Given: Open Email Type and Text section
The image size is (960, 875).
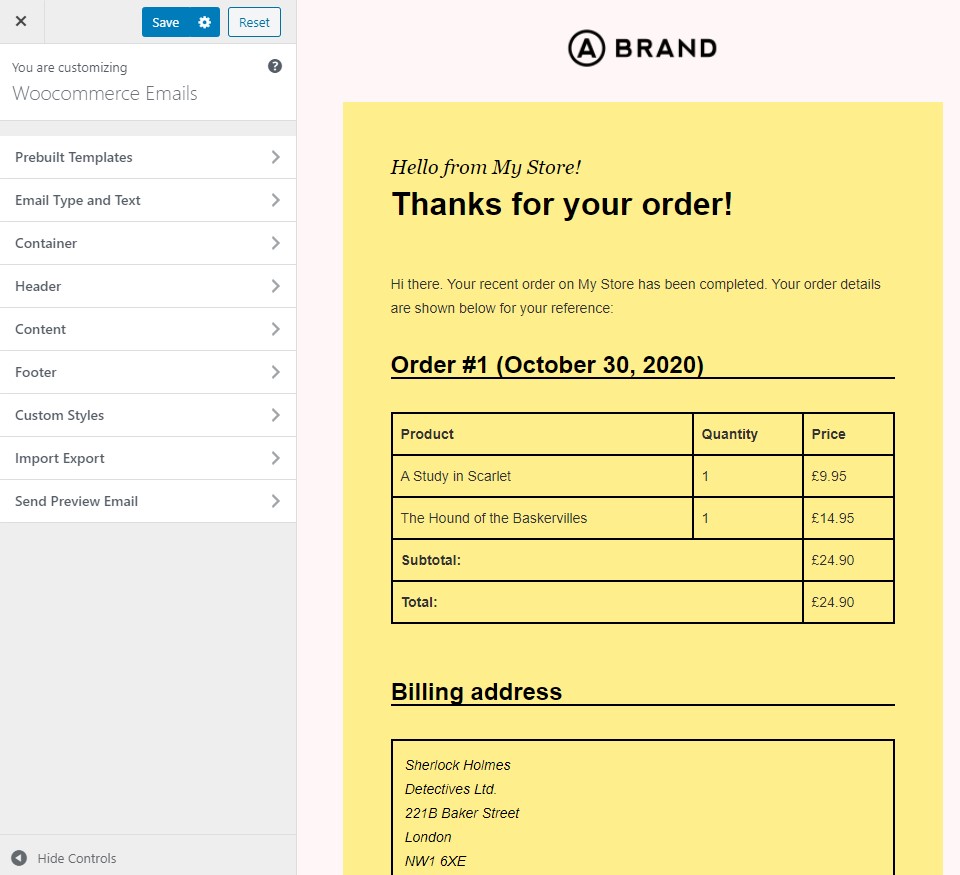Looking at the screenshot, I should (x=78, y=200).
